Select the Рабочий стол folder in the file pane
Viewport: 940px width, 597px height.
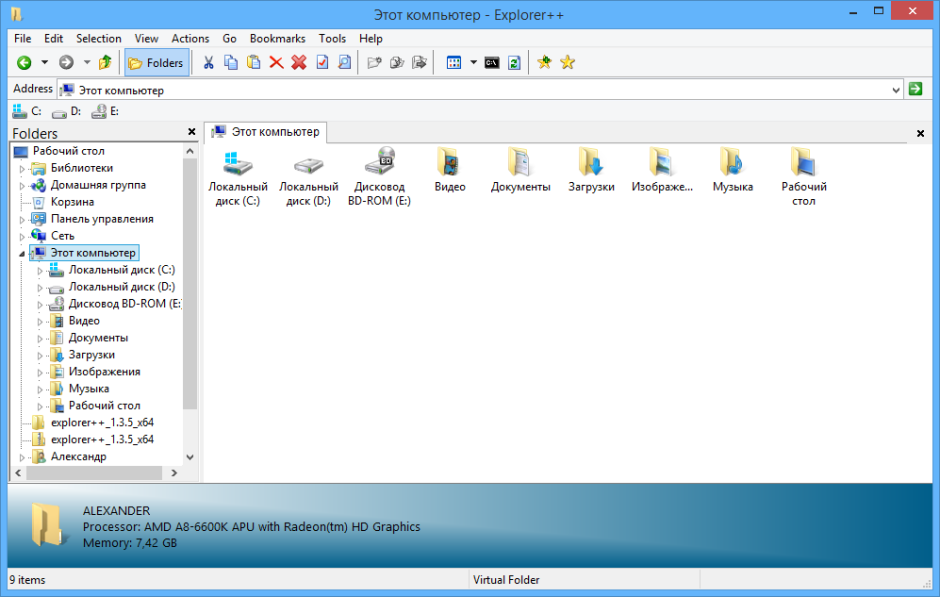coord(803,177)
